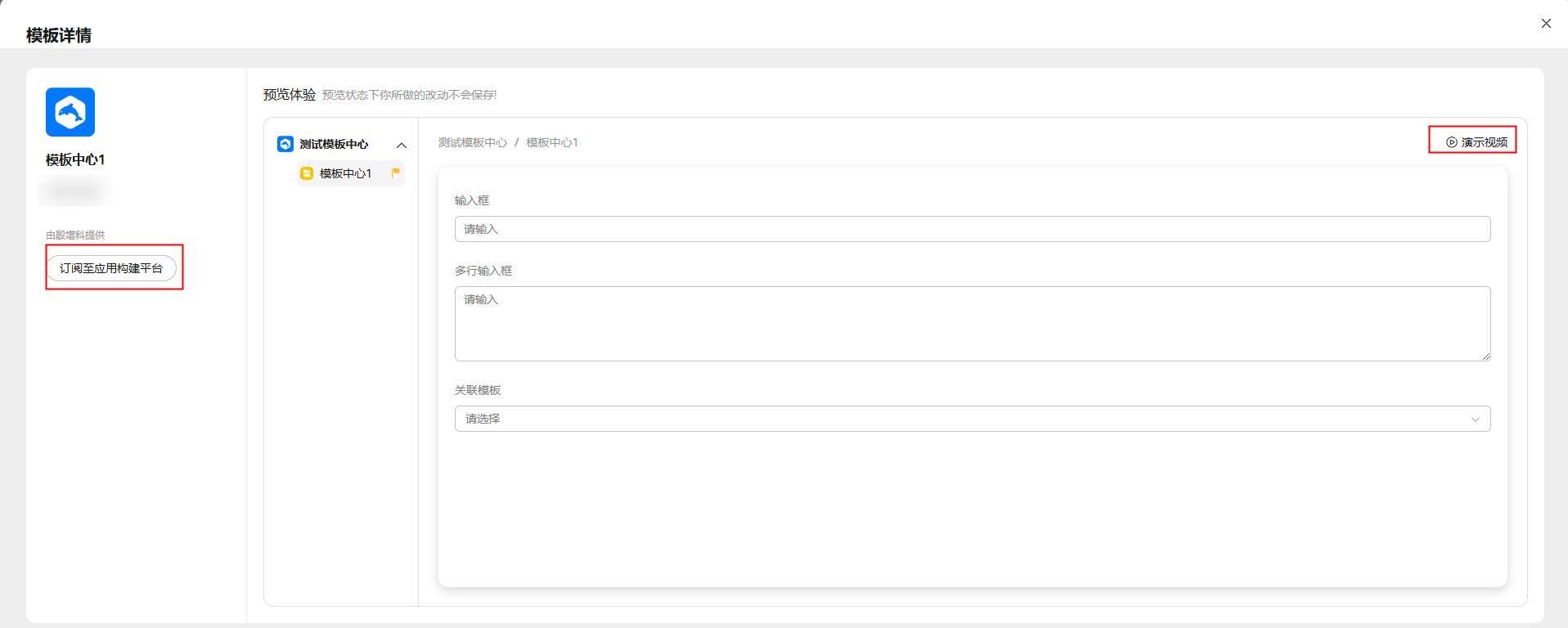
Task: Close the 模板详情 dialog
Action: pyautogui.click(x=1546, y=24)
